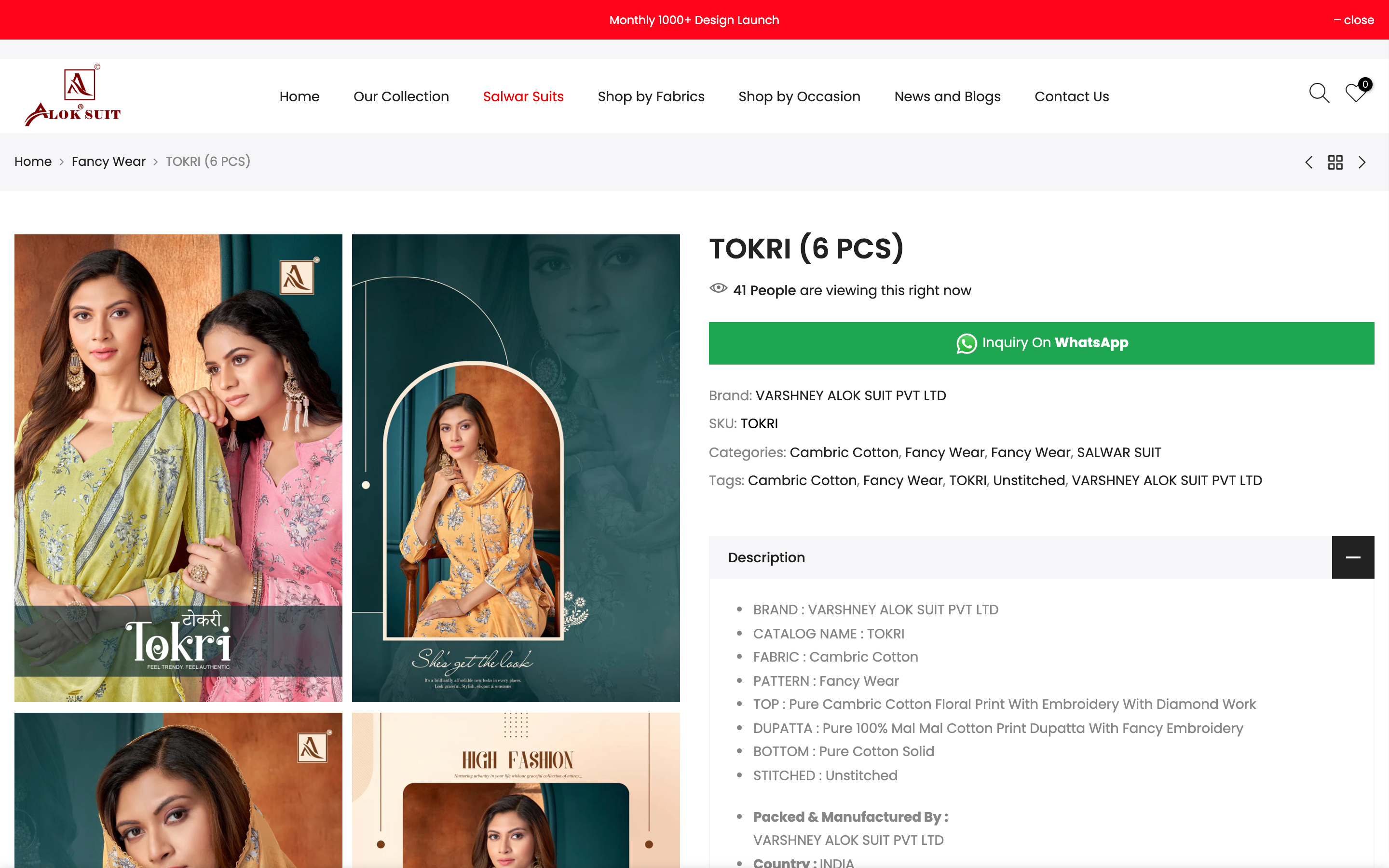Collapse the Description panel
1389x868 pixels.
click(x=1353, y=557)
